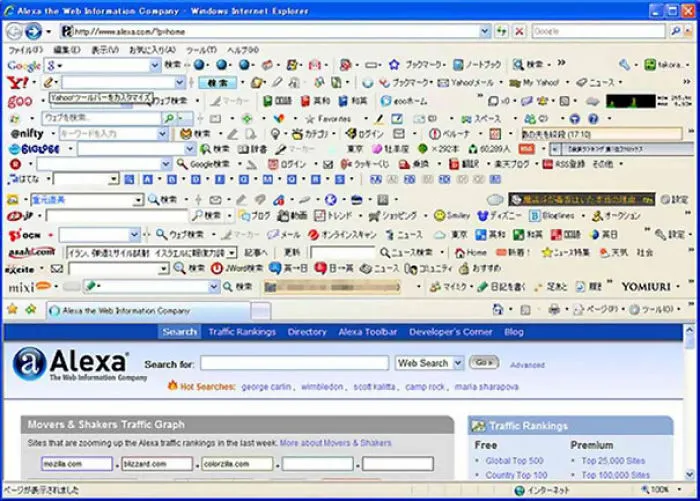Click the goo home icon
The image size is (700, 501).
(386, 101)
